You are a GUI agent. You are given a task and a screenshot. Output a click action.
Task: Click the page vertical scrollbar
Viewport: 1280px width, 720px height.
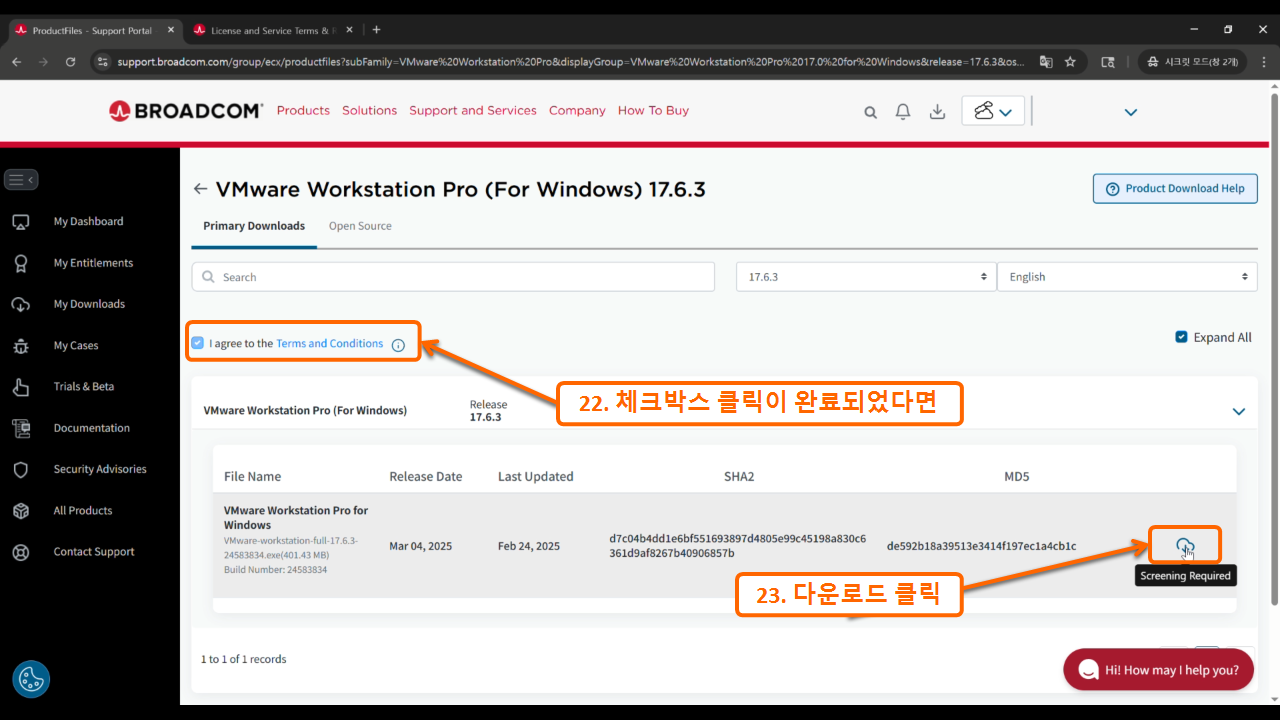click(1274, 350)
